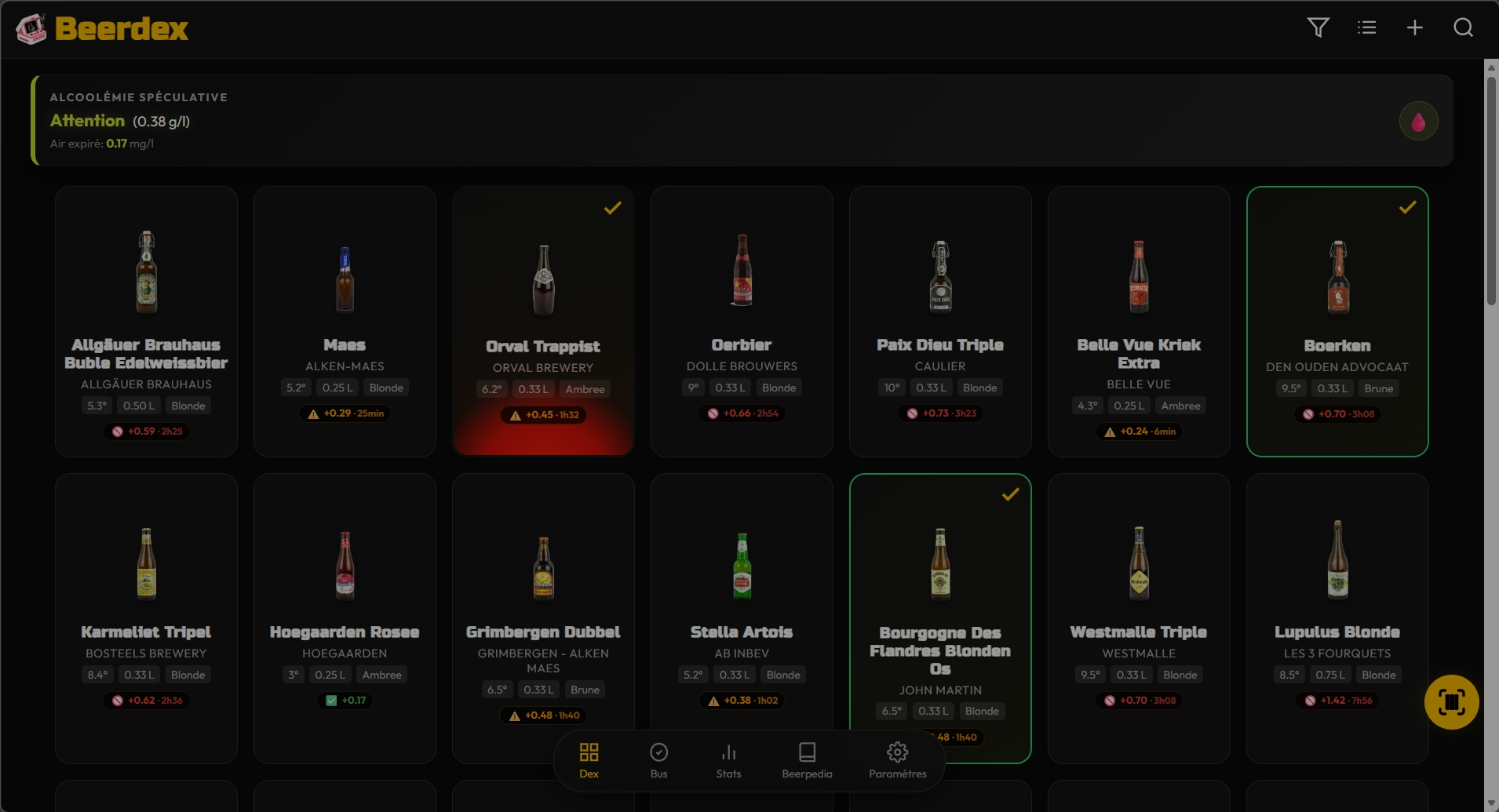This screenshot has width=1499, height=812.
Task: Select the Westmalle Triple bottle image
Action: click(x=1139, y=563)
